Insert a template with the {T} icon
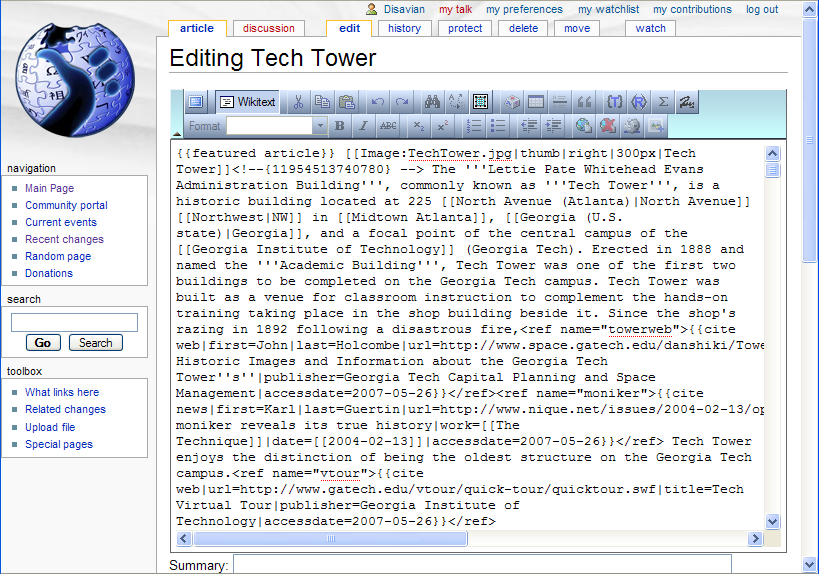The image size is (819, 574). pyautogui.click(x=615, y=102)
